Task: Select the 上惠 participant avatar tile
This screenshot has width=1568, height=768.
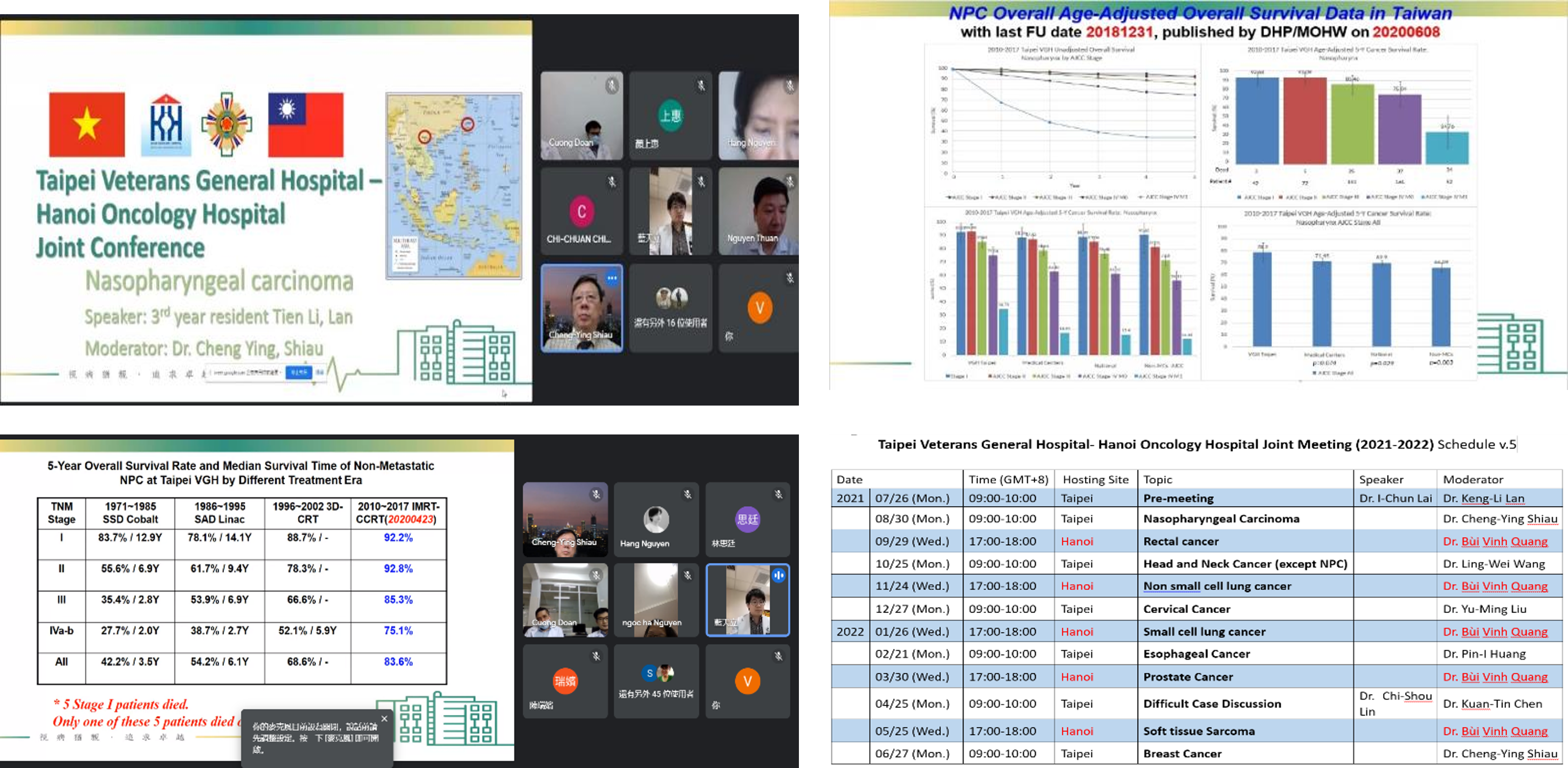Action: tap(670, 115)
